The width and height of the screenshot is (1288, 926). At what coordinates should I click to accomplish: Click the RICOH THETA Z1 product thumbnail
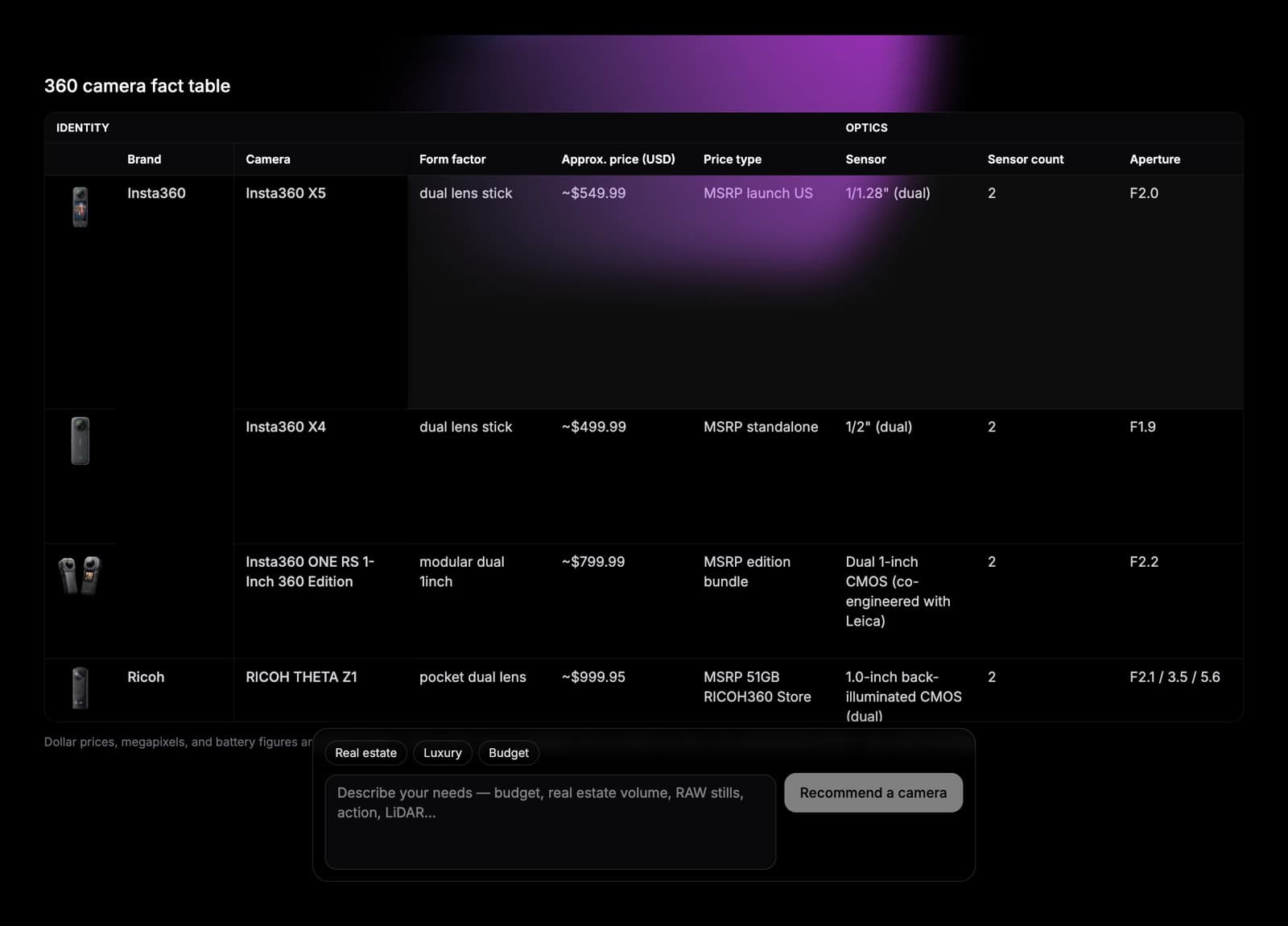(80, 688)
